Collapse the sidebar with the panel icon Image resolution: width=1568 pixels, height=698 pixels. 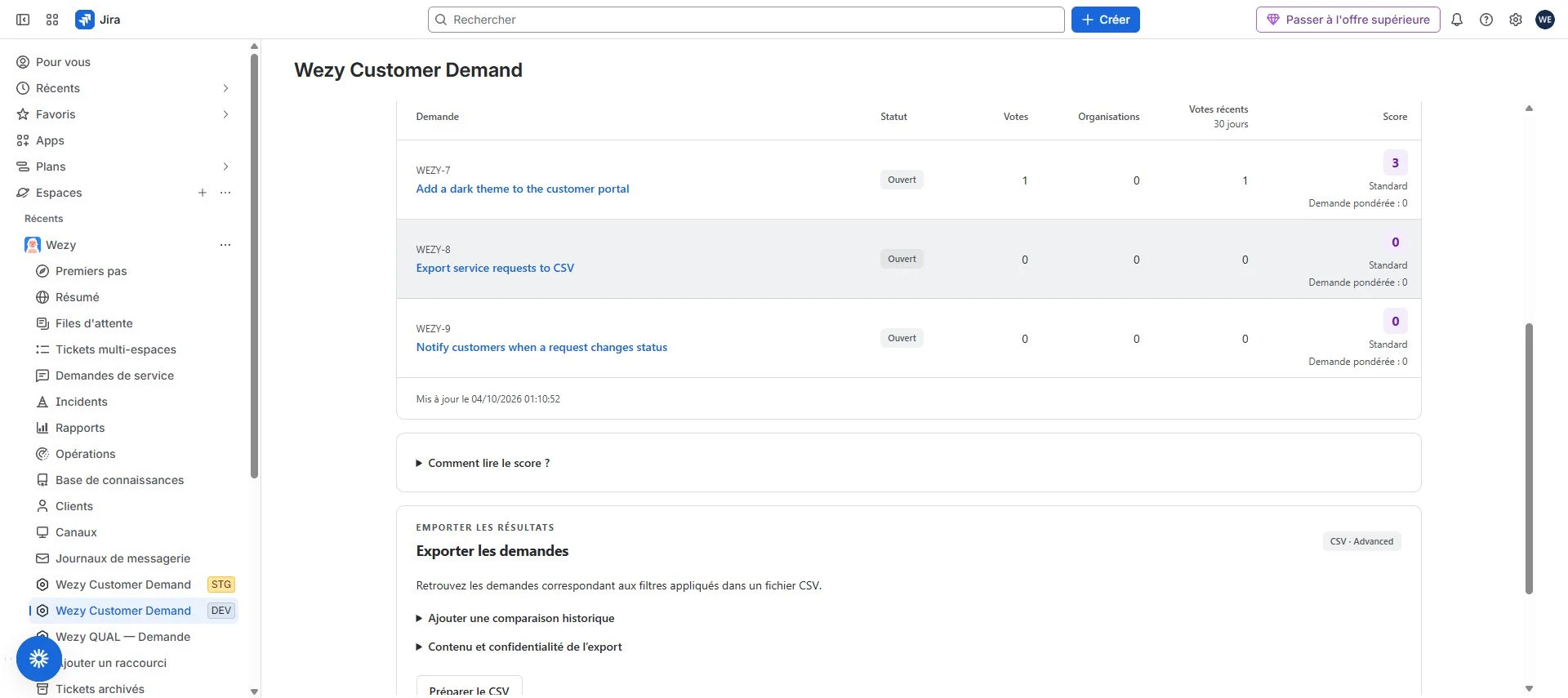[x=23, y=20]
